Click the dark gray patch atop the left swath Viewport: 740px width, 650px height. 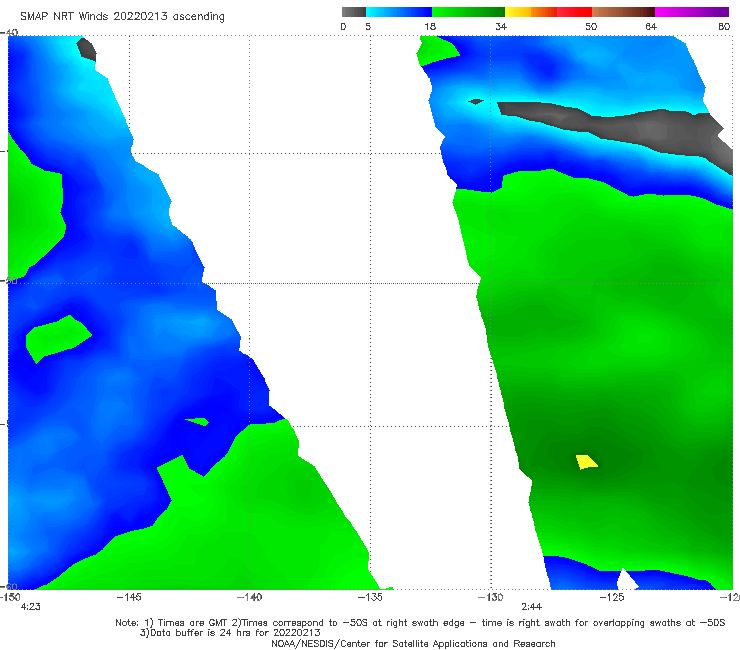(x=87, y=50)
